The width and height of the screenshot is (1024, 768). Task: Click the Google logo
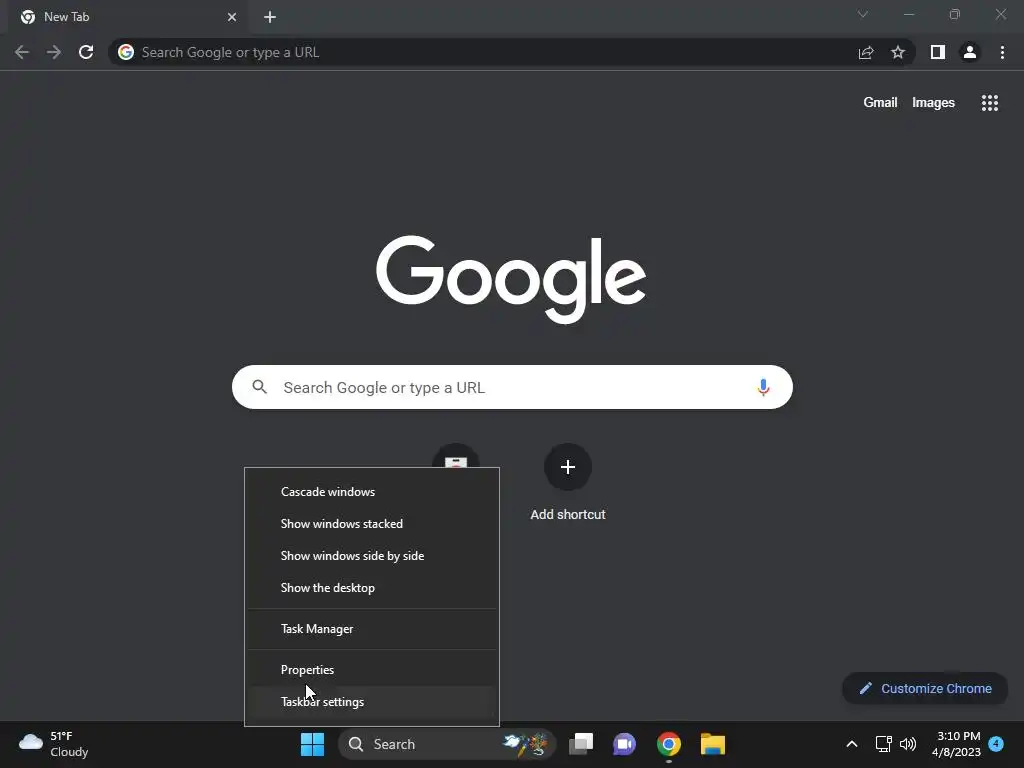511,279
